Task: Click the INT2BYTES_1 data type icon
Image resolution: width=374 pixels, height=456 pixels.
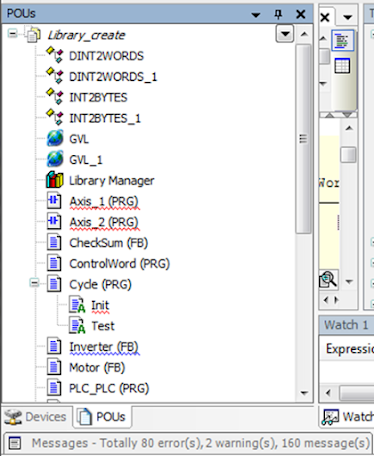Action: coord(55,117)
